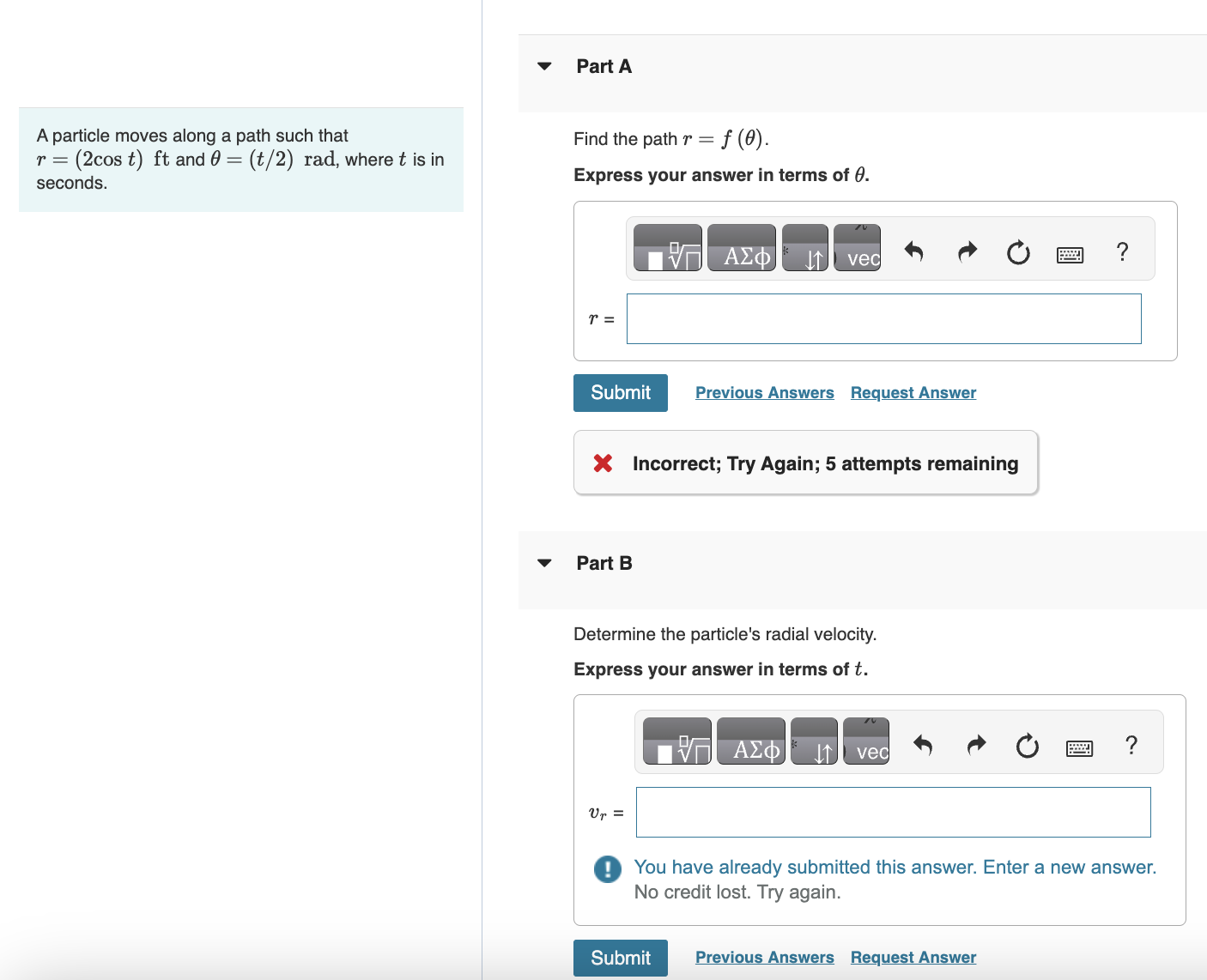Collapse the Part B section
Viewport: 1207px width, 980px height.
(544, 563)
